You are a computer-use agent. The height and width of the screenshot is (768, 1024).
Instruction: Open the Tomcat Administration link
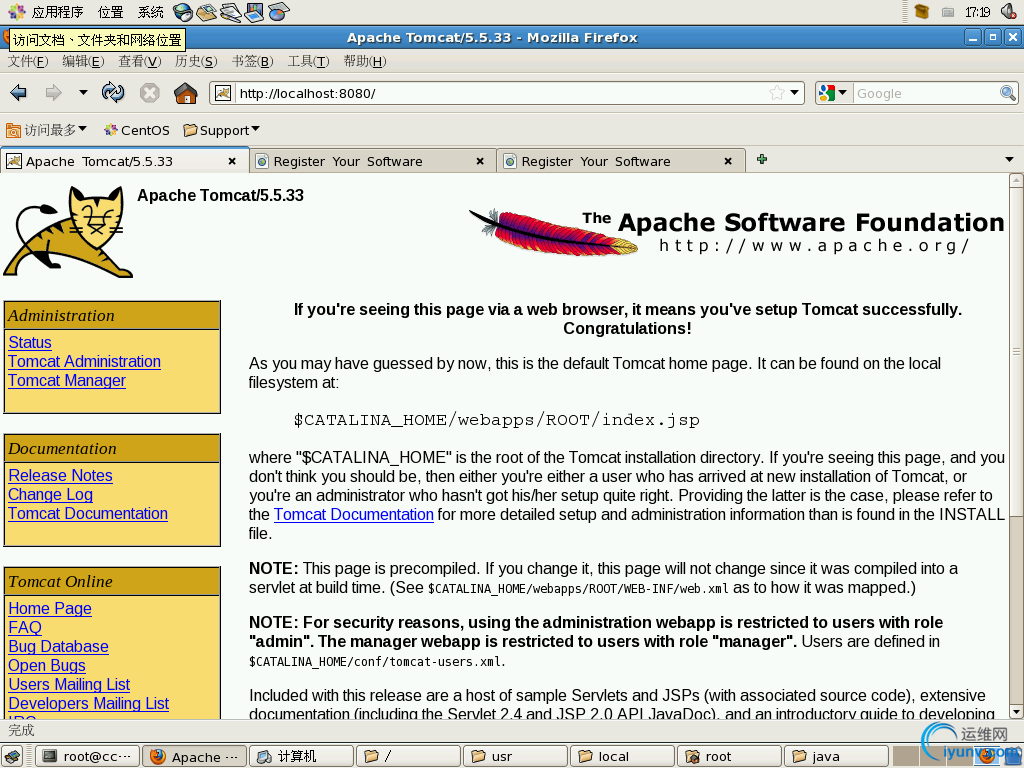coord(84,361)
